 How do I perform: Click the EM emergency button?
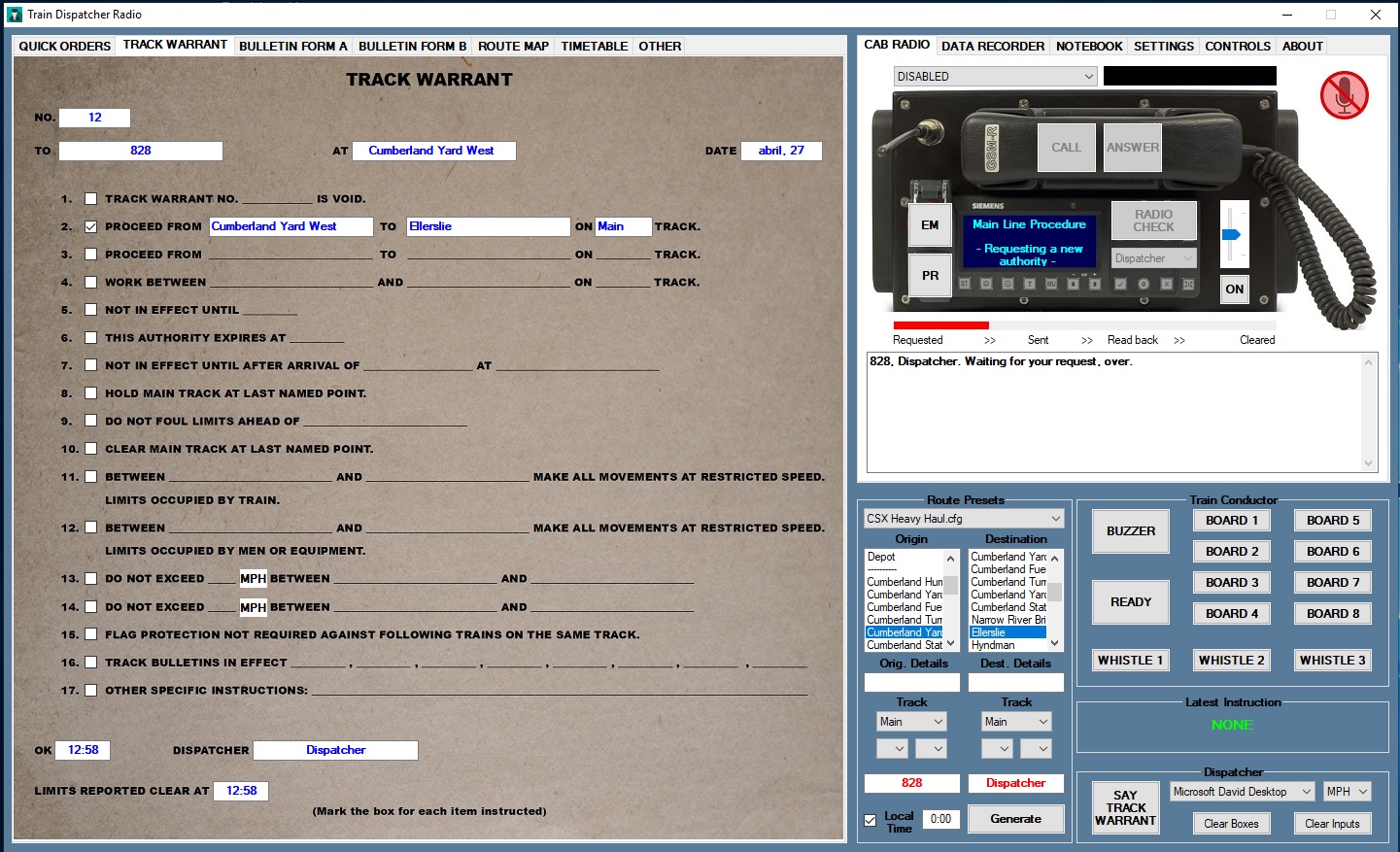[x=930, y=225]
